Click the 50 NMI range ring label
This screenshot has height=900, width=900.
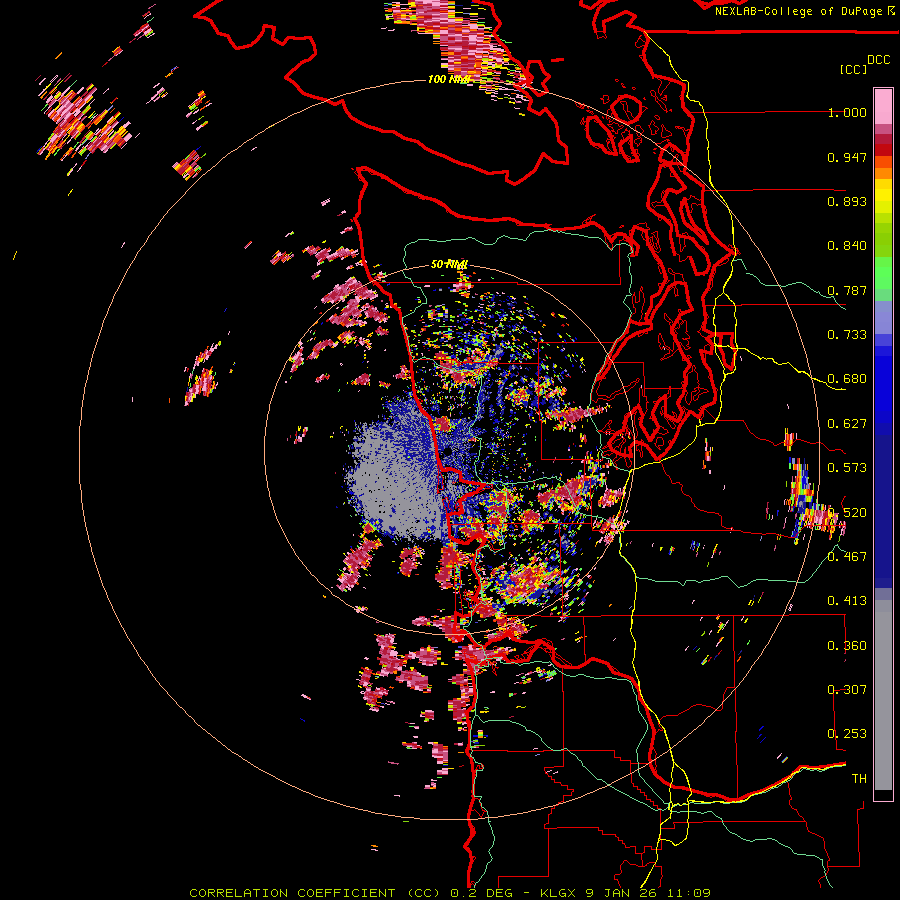pos(449,264)
